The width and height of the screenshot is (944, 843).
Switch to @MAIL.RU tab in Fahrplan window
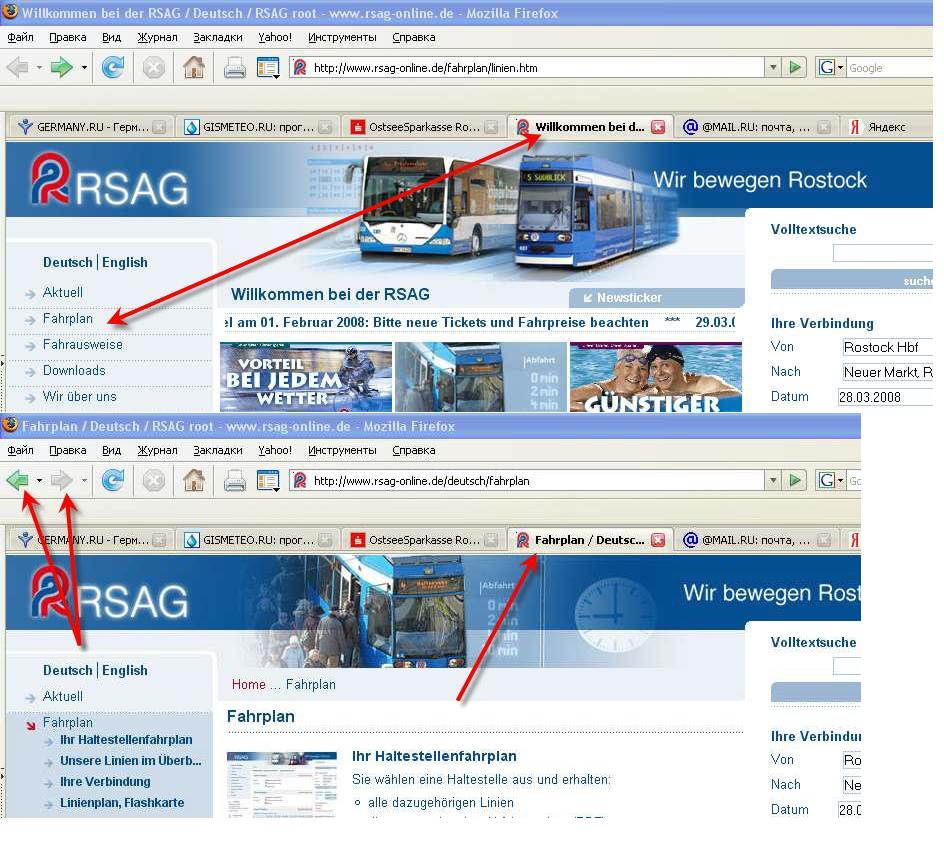point(754,540)
